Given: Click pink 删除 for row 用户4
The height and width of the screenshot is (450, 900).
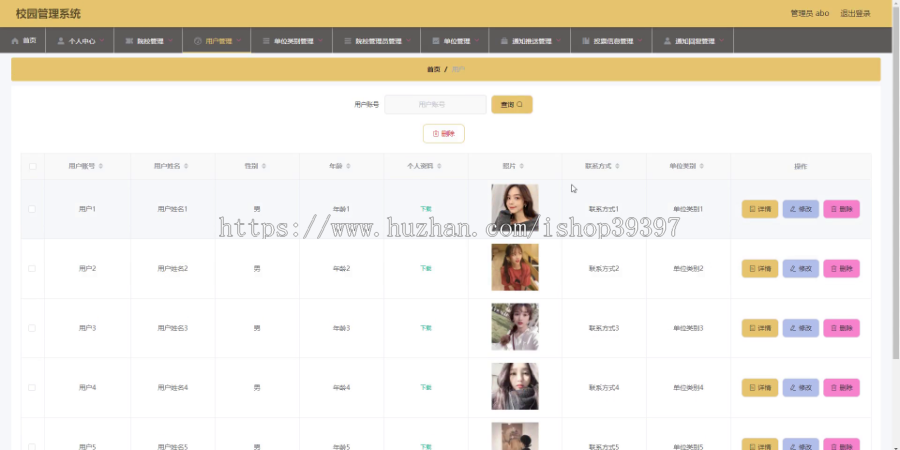Looking at the screenshot, I should (841, 387).
